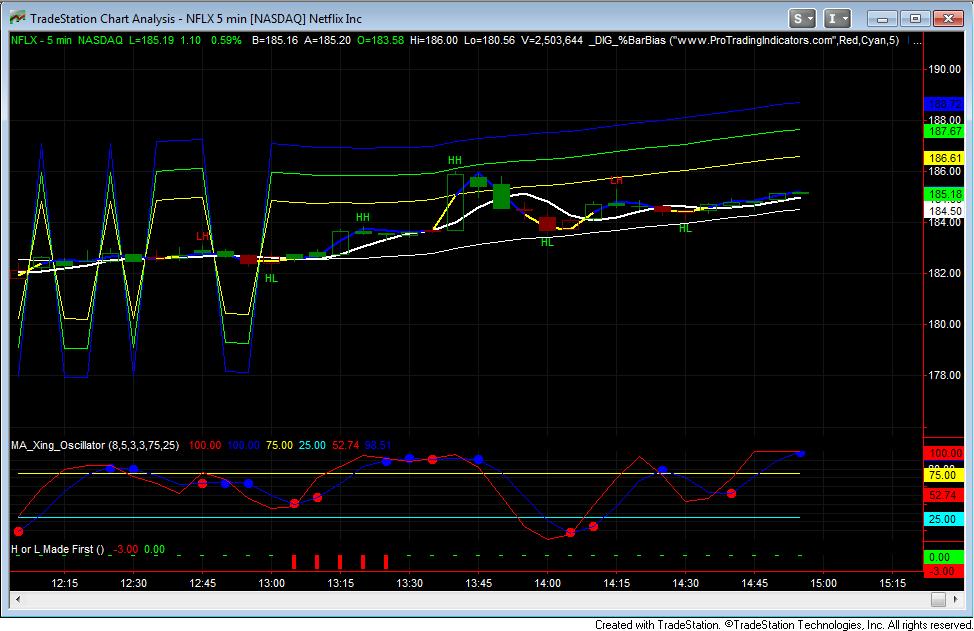Open the S dropdown in the title bar

pos(801,19)
